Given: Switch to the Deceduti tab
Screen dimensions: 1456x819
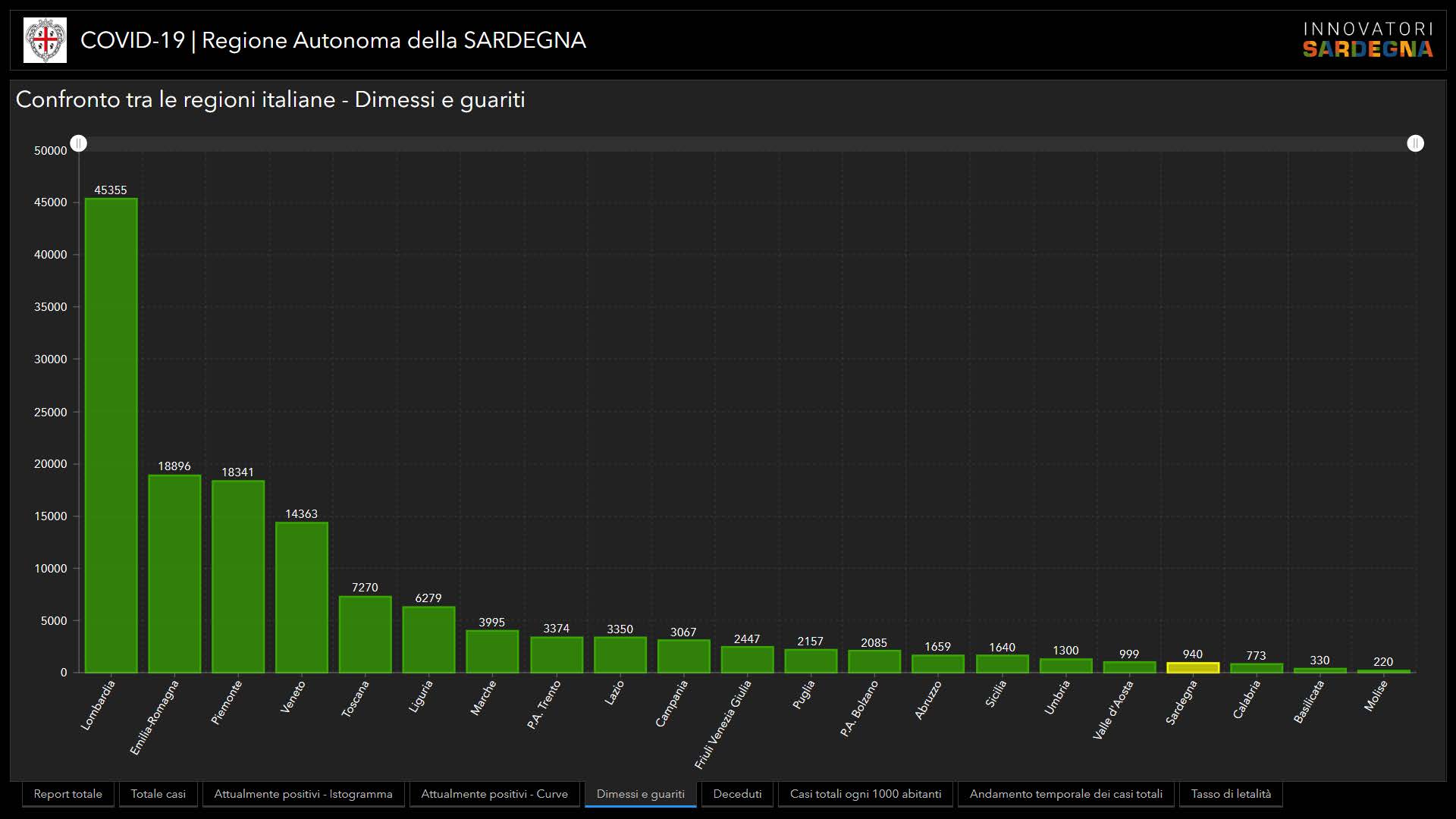Looking at the screenshot, I should (737, 794).
